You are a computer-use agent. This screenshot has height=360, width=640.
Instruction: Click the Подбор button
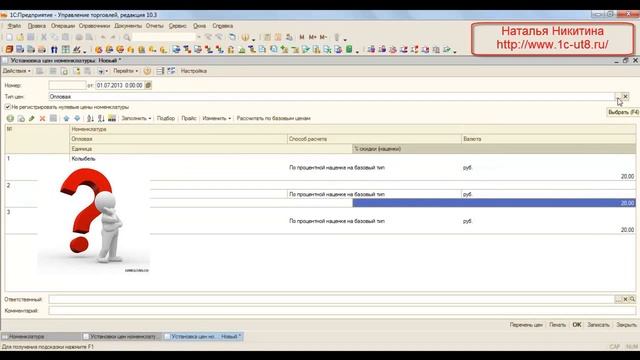pos(166,118)
